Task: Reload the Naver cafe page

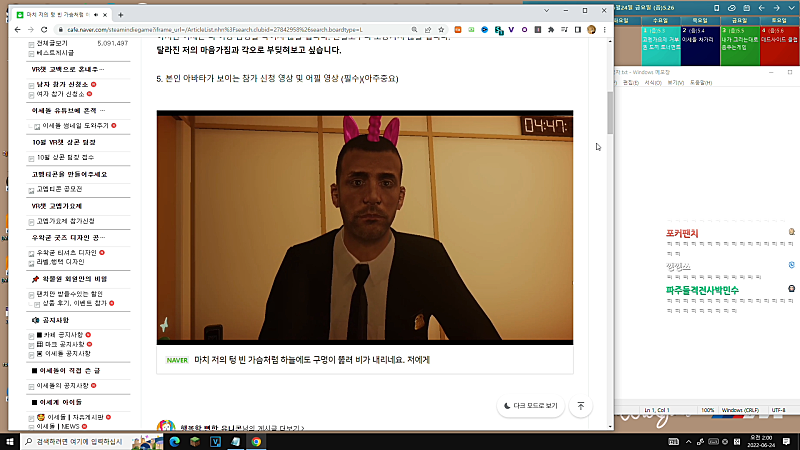Action: 44,30
